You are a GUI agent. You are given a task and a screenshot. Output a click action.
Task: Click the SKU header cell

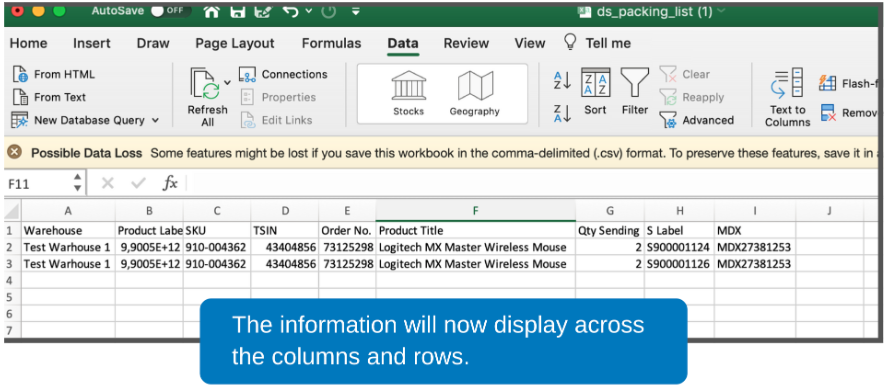click(217, 231)
